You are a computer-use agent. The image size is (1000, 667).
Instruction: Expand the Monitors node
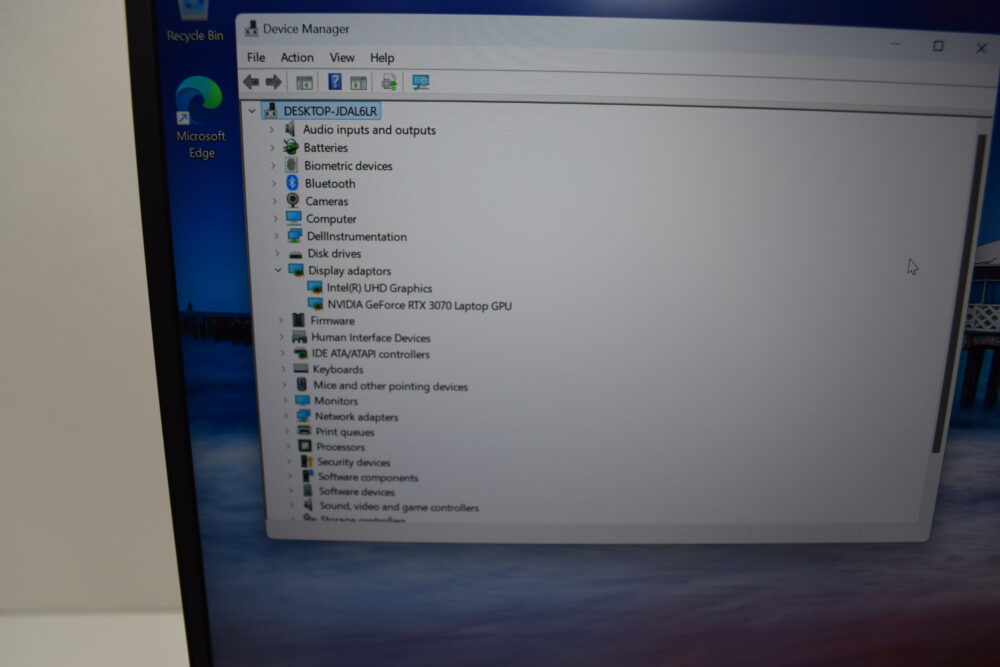tap(285, 400)
